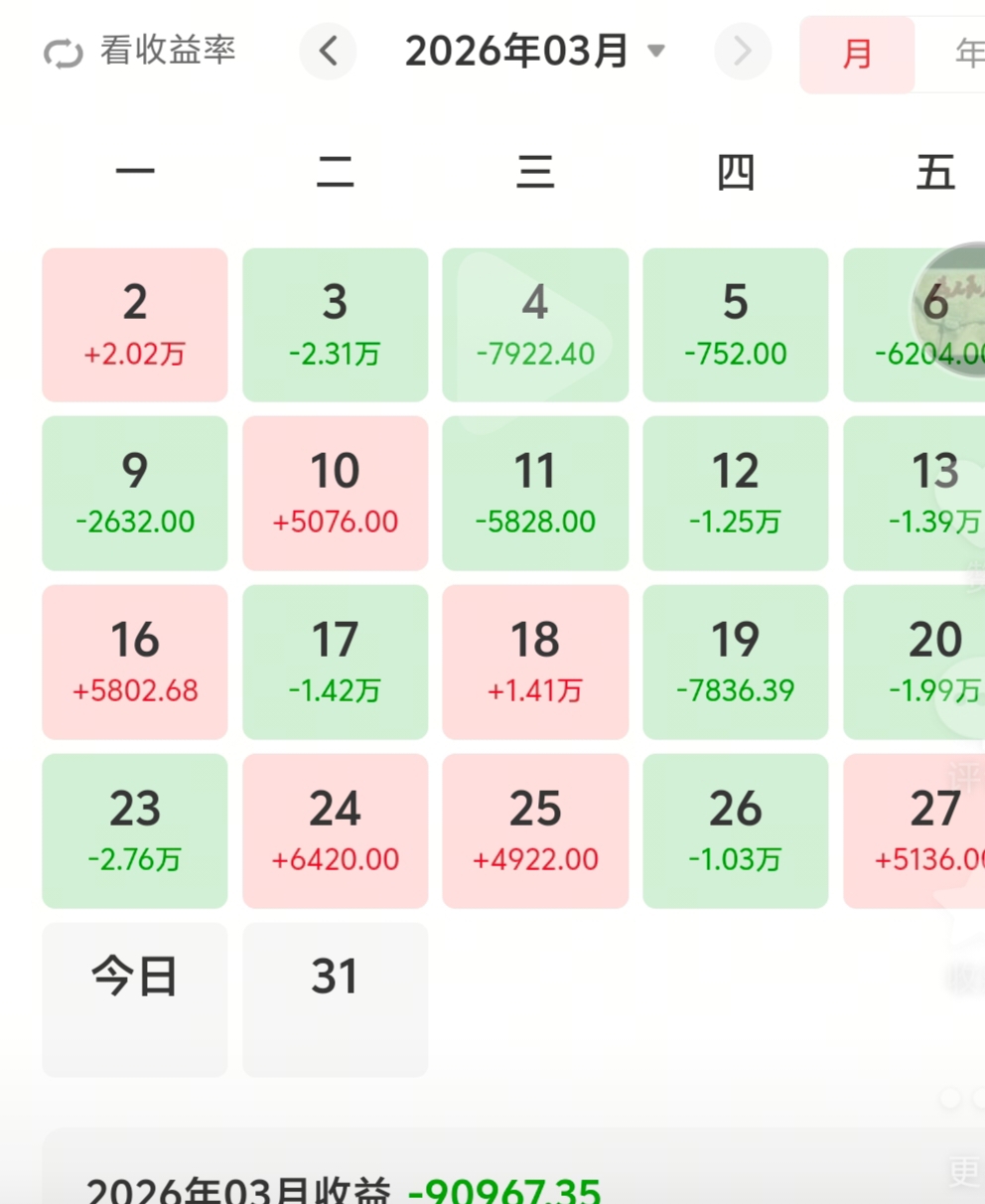Open day 10 showing +5076.00
The image size is (985, 1204).
click(x=335, y=494)
